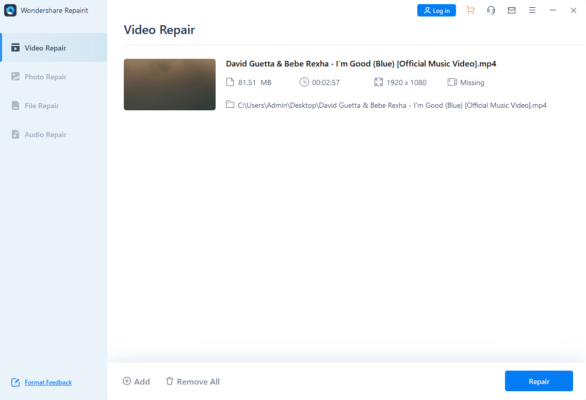
Task: Minimize the Repairit window
Action: (553, 10)
